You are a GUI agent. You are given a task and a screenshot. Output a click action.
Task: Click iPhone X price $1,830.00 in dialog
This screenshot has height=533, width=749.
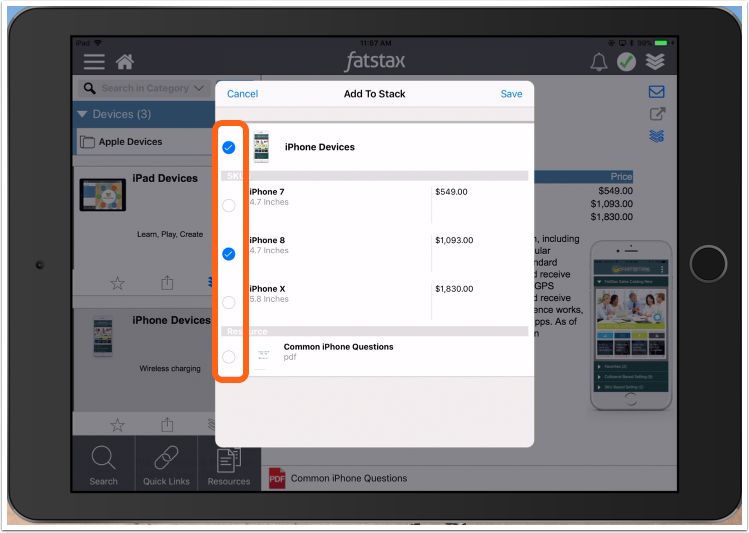(x=454, y=288)
